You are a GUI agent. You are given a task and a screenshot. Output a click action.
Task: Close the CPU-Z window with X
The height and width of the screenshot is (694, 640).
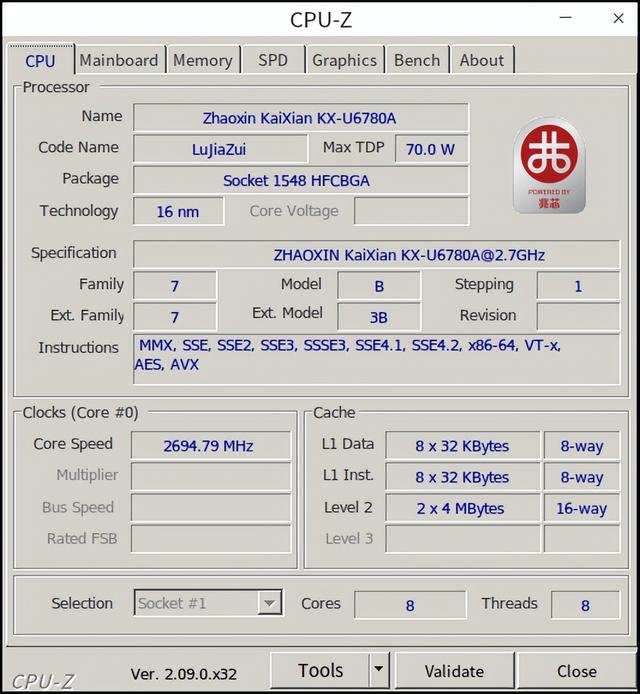point(618,18)
